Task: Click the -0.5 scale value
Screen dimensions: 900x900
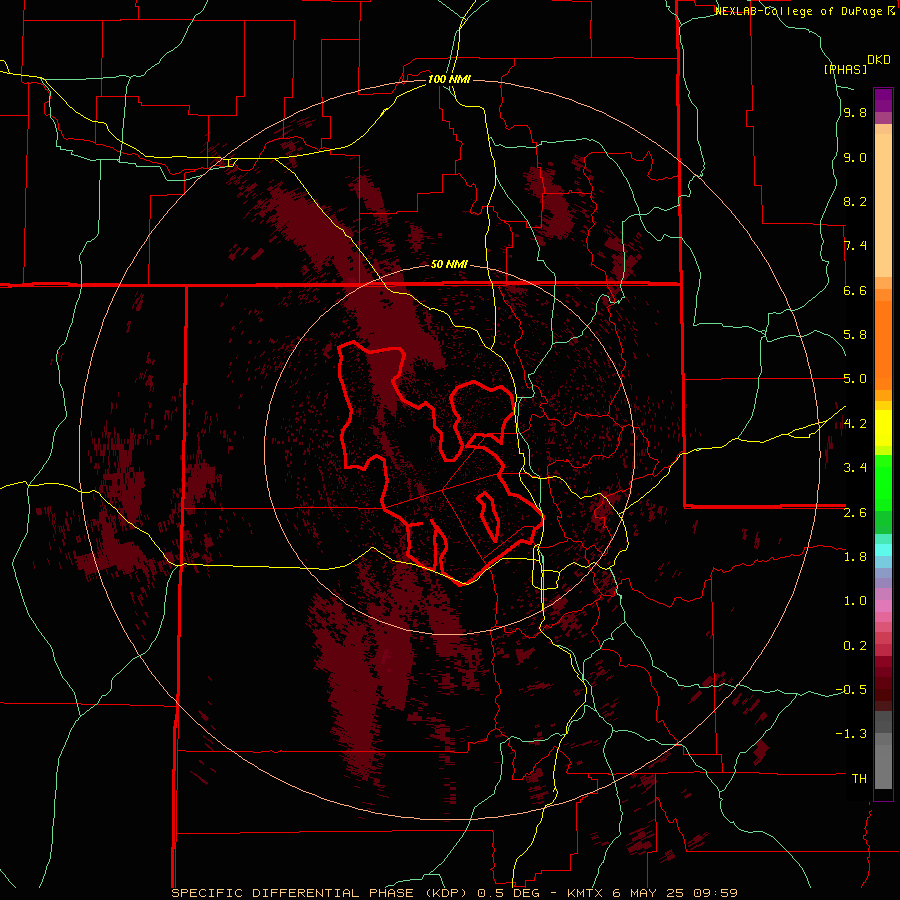Action: point(851,690)
